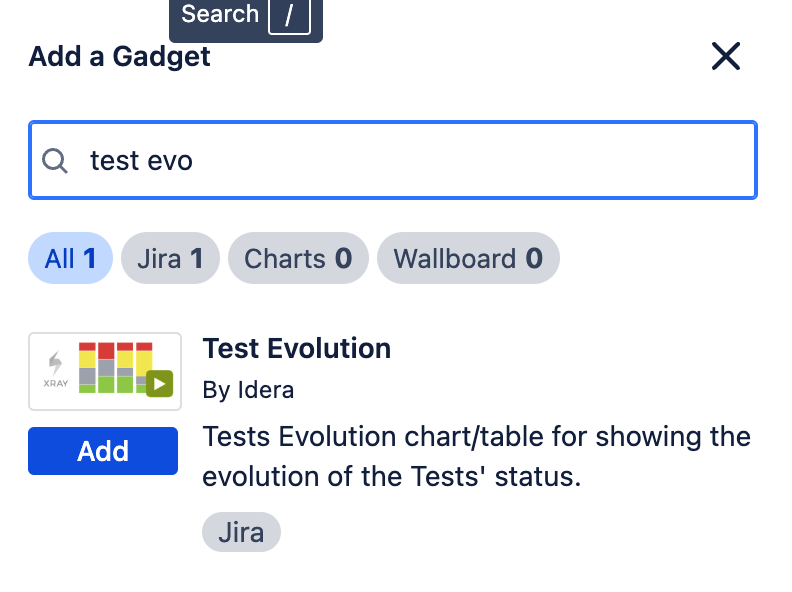
Task: Click the 'test evo' text in the search box
Action: tap(141, 161)
